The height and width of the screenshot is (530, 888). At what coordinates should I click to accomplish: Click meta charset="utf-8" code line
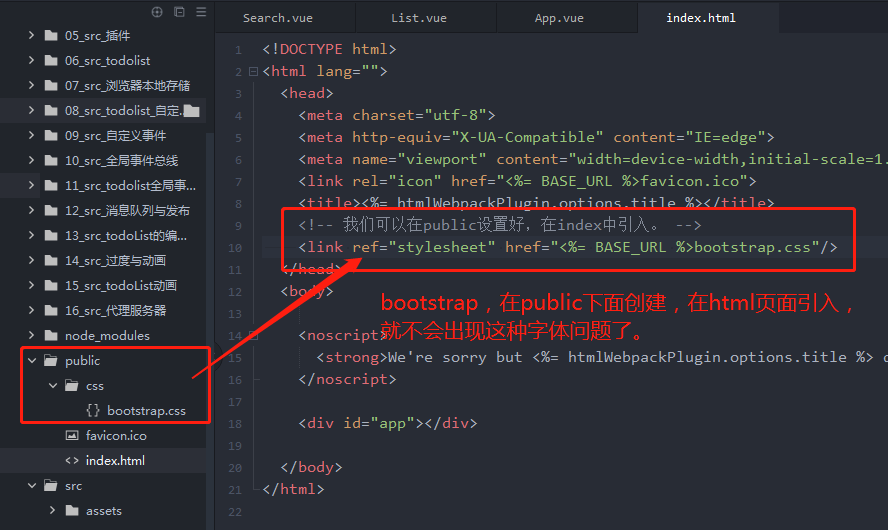396,116
